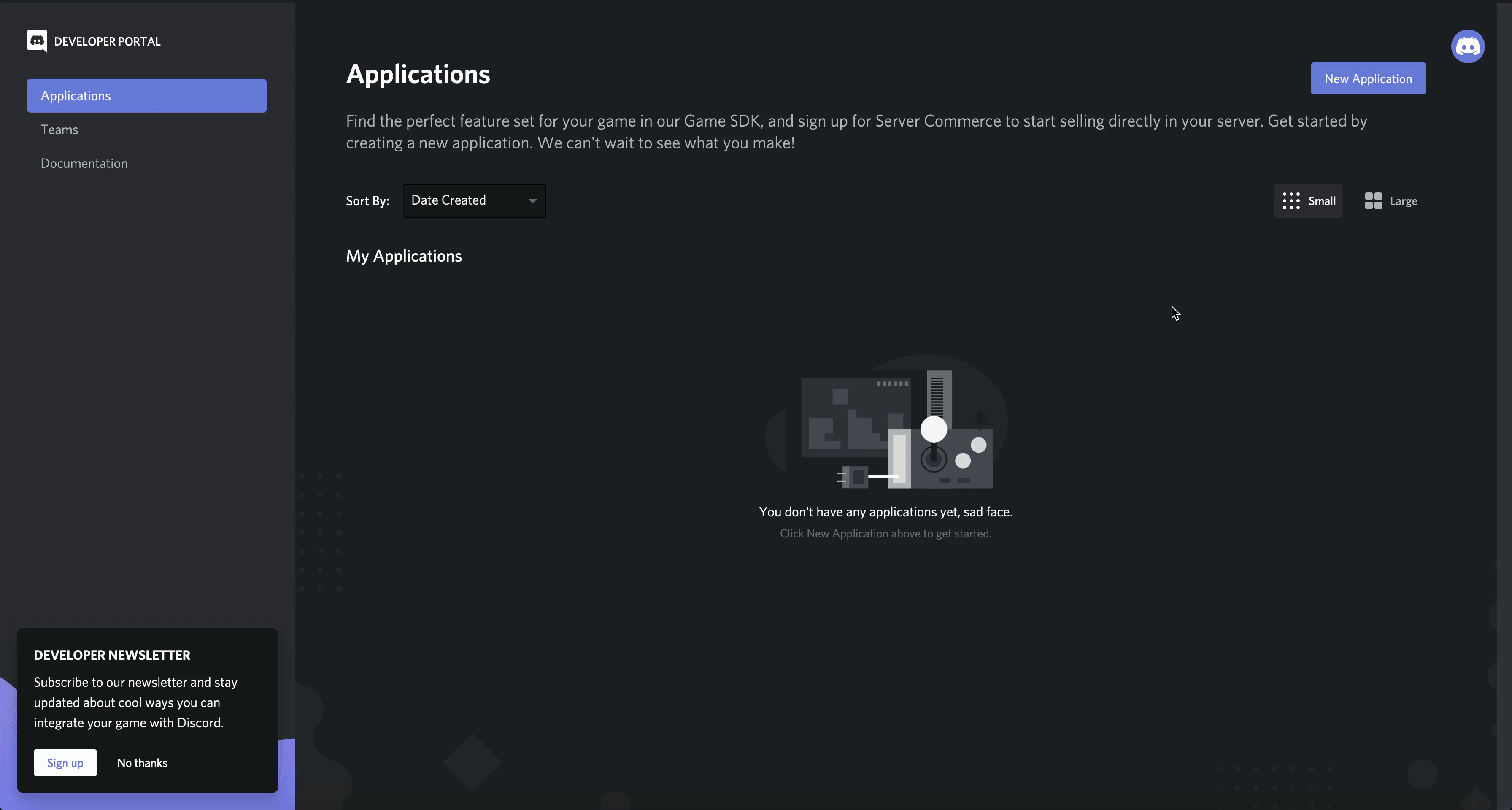Toggle to Large application card view
This screenshot has width=1512, height=810.
(1390, 201)
